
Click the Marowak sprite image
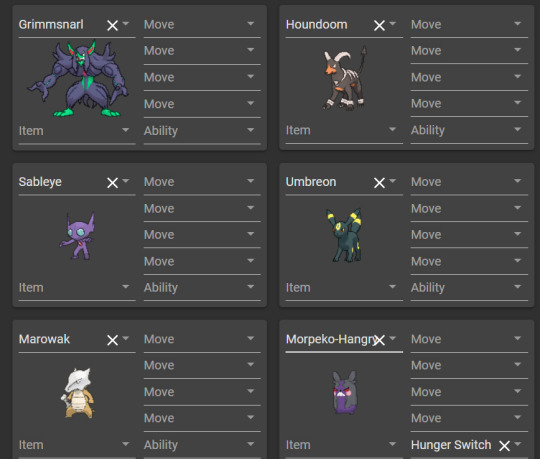point(78,393)
